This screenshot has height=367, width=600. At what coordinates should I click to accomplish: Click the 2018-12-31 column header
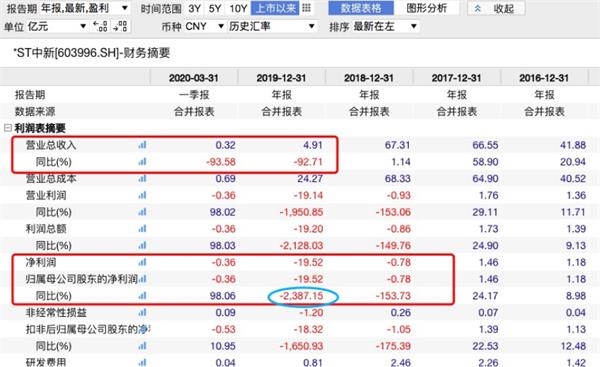[x=369, y=78]
